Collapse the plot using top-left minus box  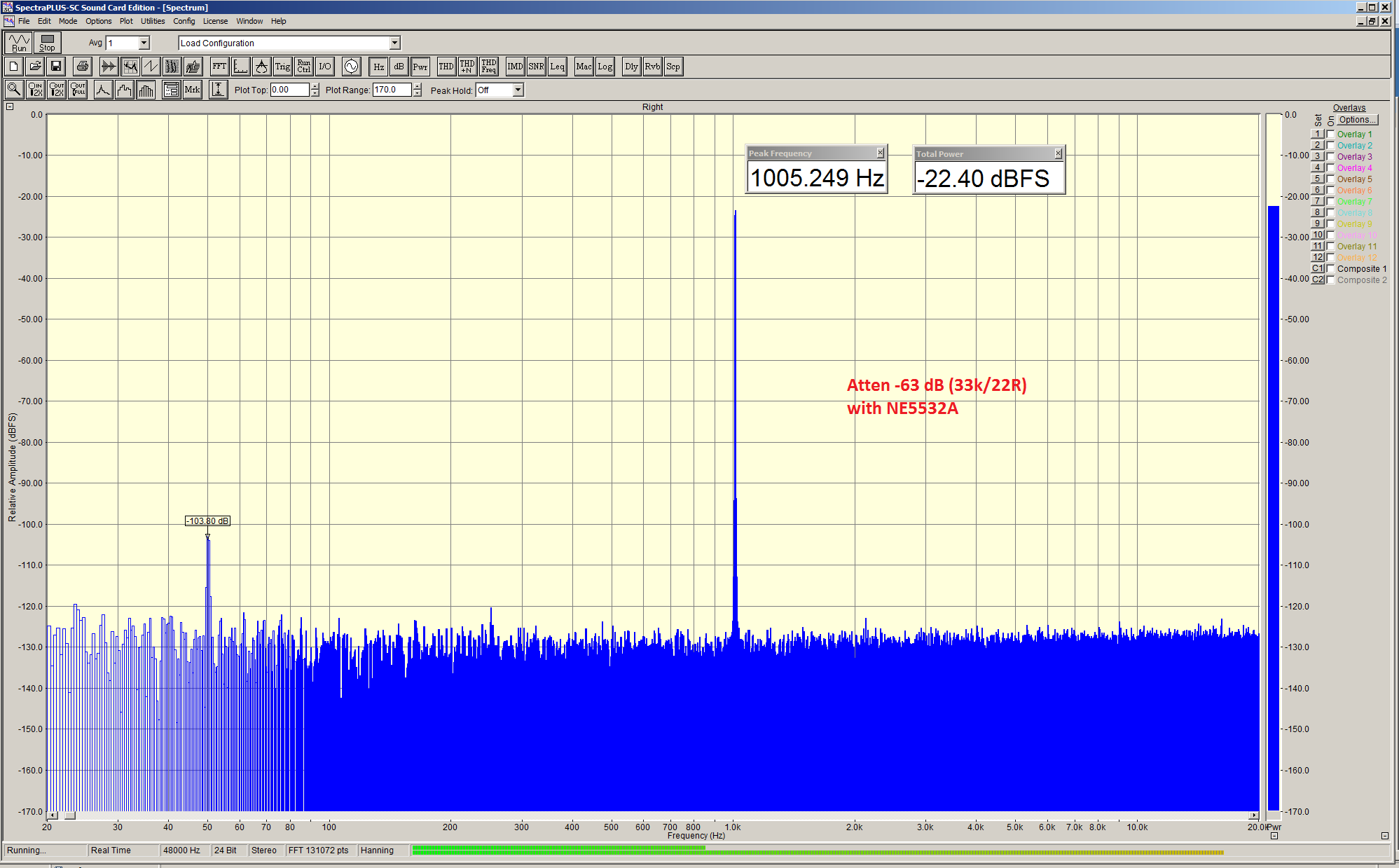[x=10, y=106]
